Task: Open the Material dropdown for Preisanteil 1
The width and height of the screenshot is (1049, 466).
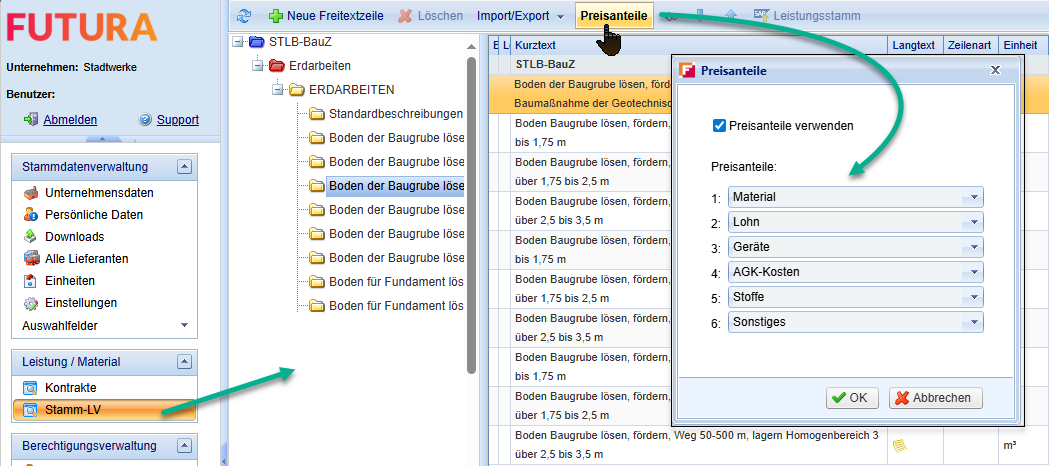Action: pos(972,198)
